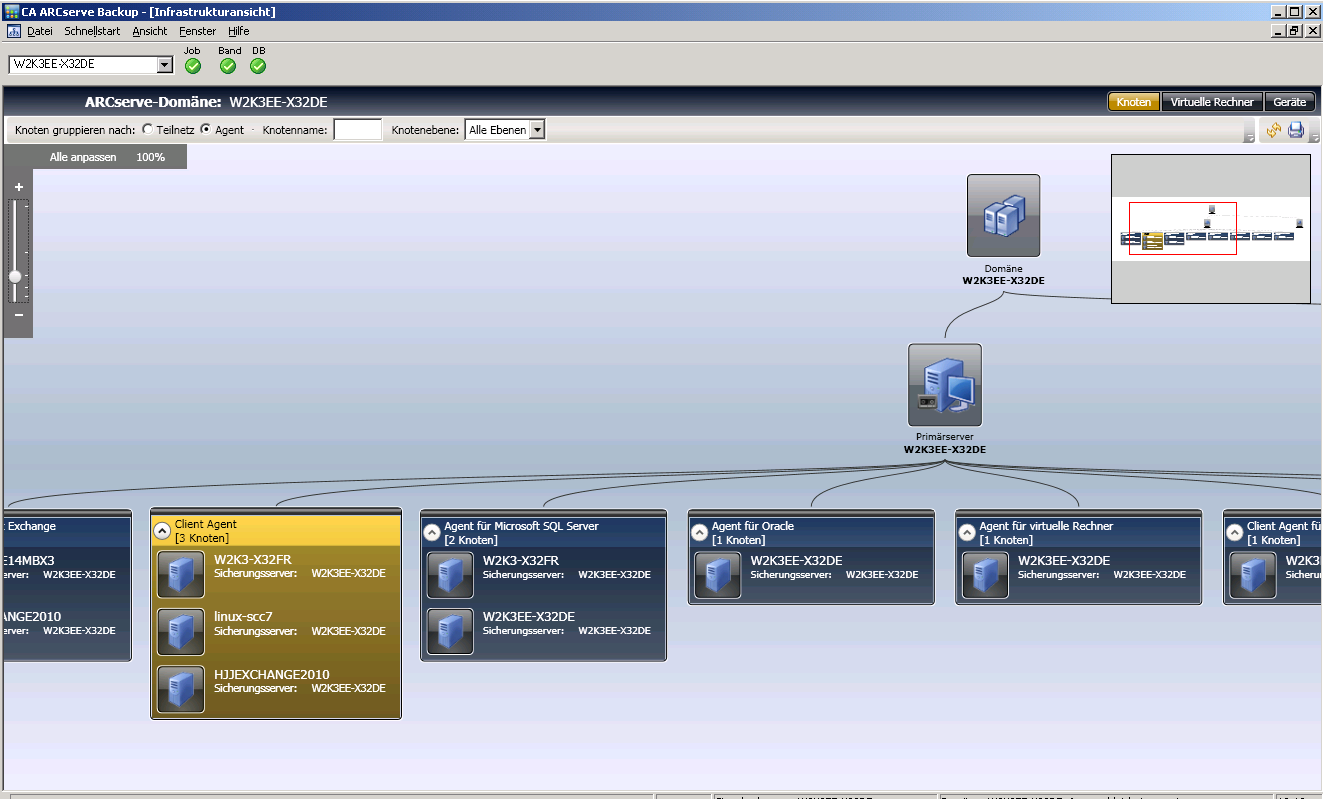Click the linux-scc7 node name

point(244,617)
